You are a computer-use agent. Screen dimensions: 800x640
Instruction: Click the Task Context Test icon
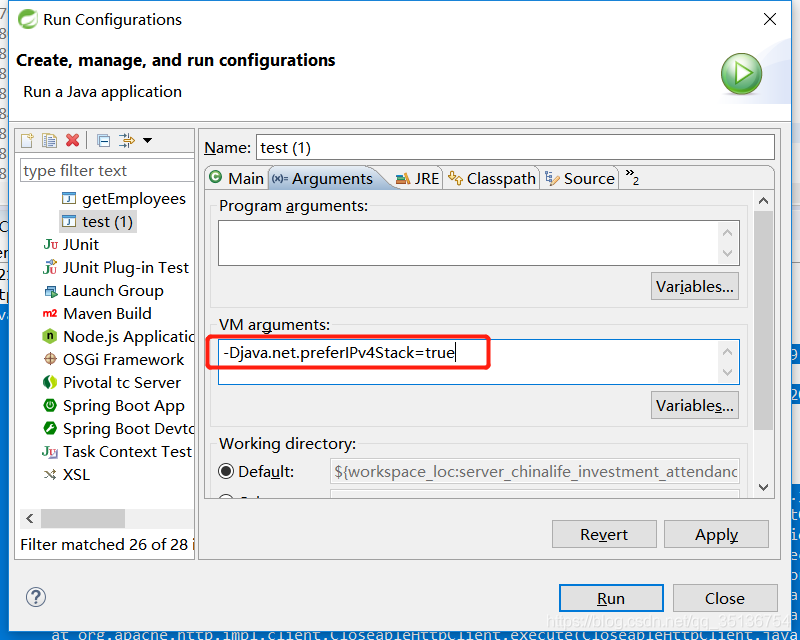[x=50, y=452]
